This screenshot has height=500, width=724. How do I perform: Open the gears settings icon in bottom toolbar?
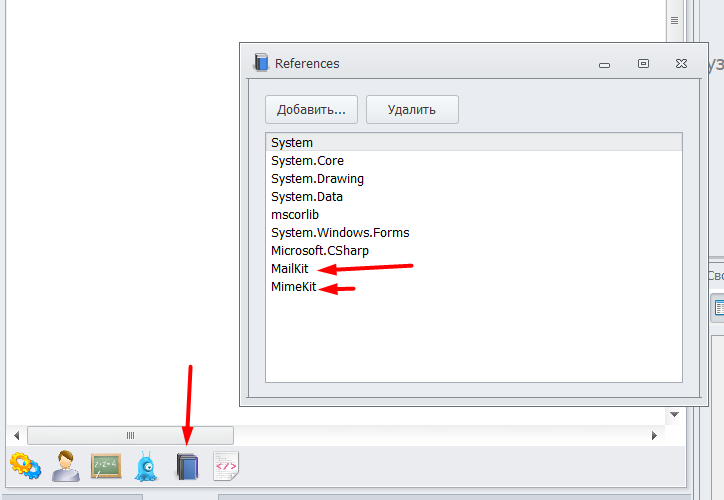tap(25, 465)
